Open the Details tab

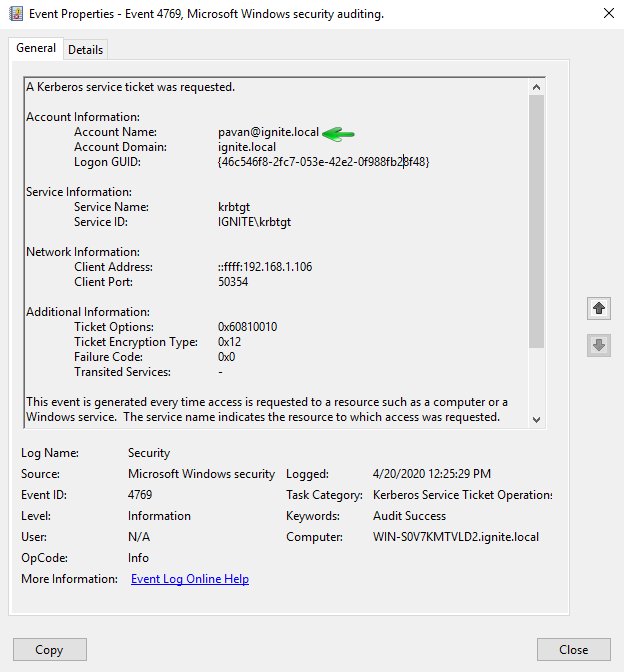85,50
